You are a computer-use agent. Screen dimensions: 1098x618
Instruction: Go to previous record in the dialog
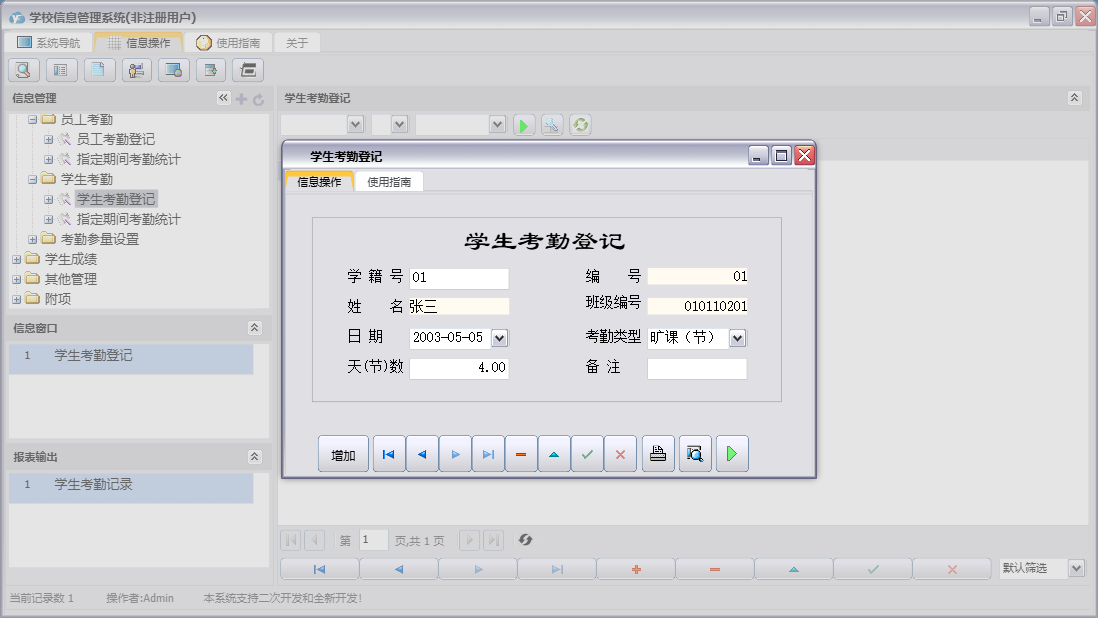coord(422,454)
